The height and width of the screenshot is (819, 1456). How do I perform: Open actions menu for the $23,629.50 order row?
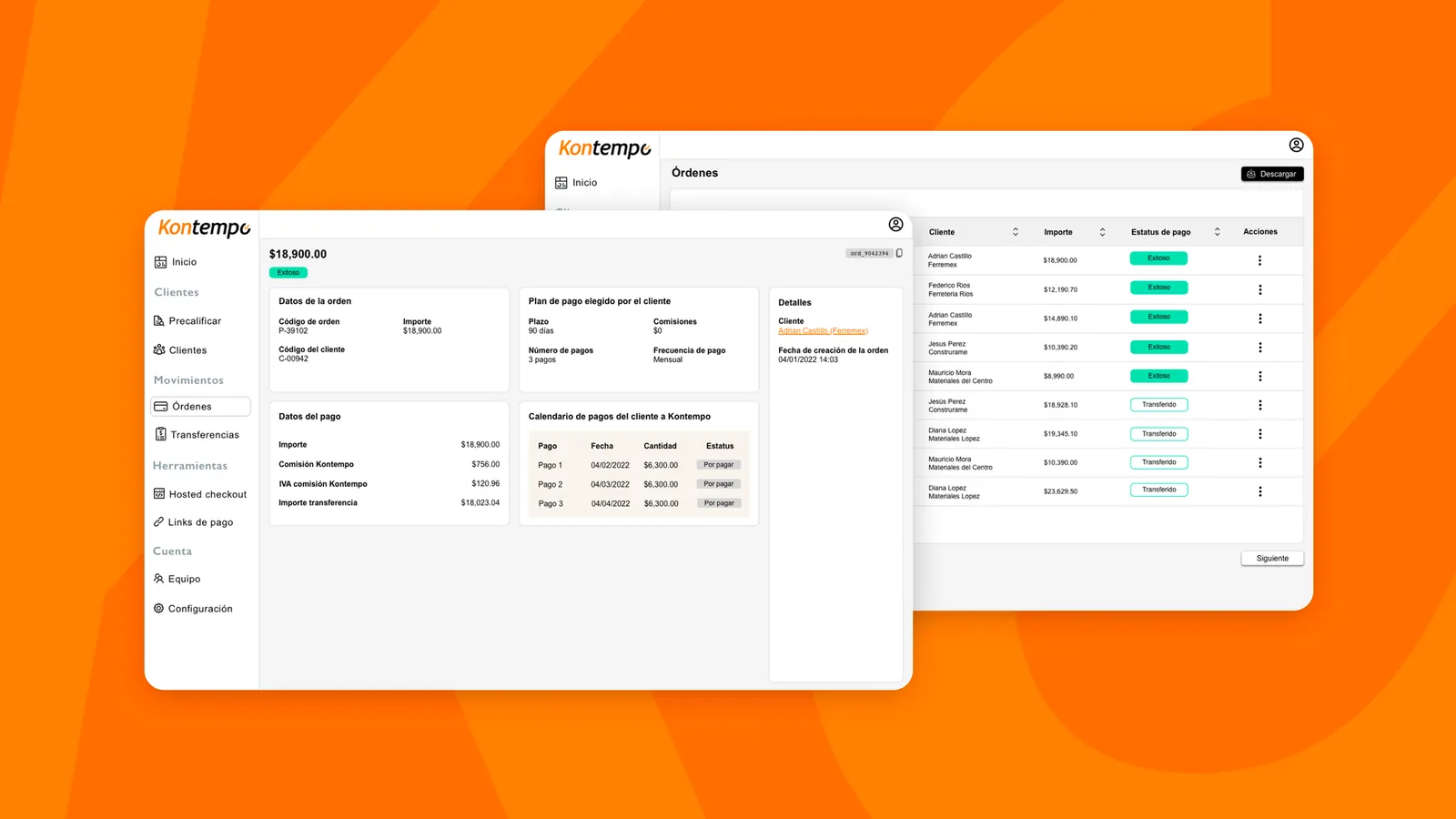[x=1259, y=491]
